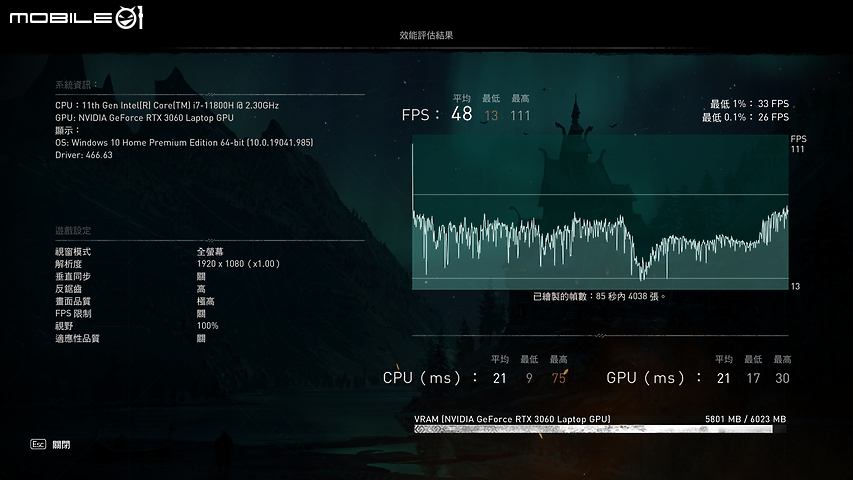The height and width of the screenshot is (480, 853).
Task: Click the CPU (ms) average value 21
Action: click(499, 378)
